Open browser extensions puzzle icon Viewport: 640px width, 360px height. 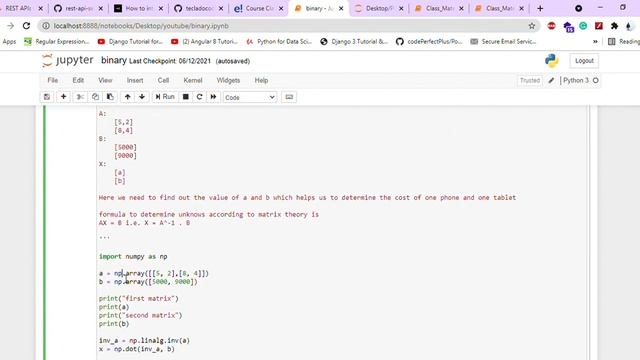614,26
